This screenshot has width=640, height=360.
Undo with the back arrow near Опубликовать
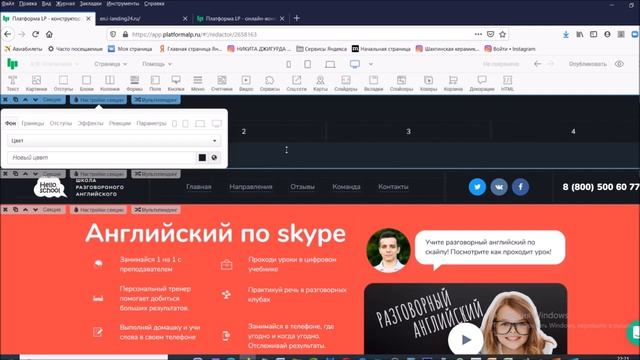(537, 64)
